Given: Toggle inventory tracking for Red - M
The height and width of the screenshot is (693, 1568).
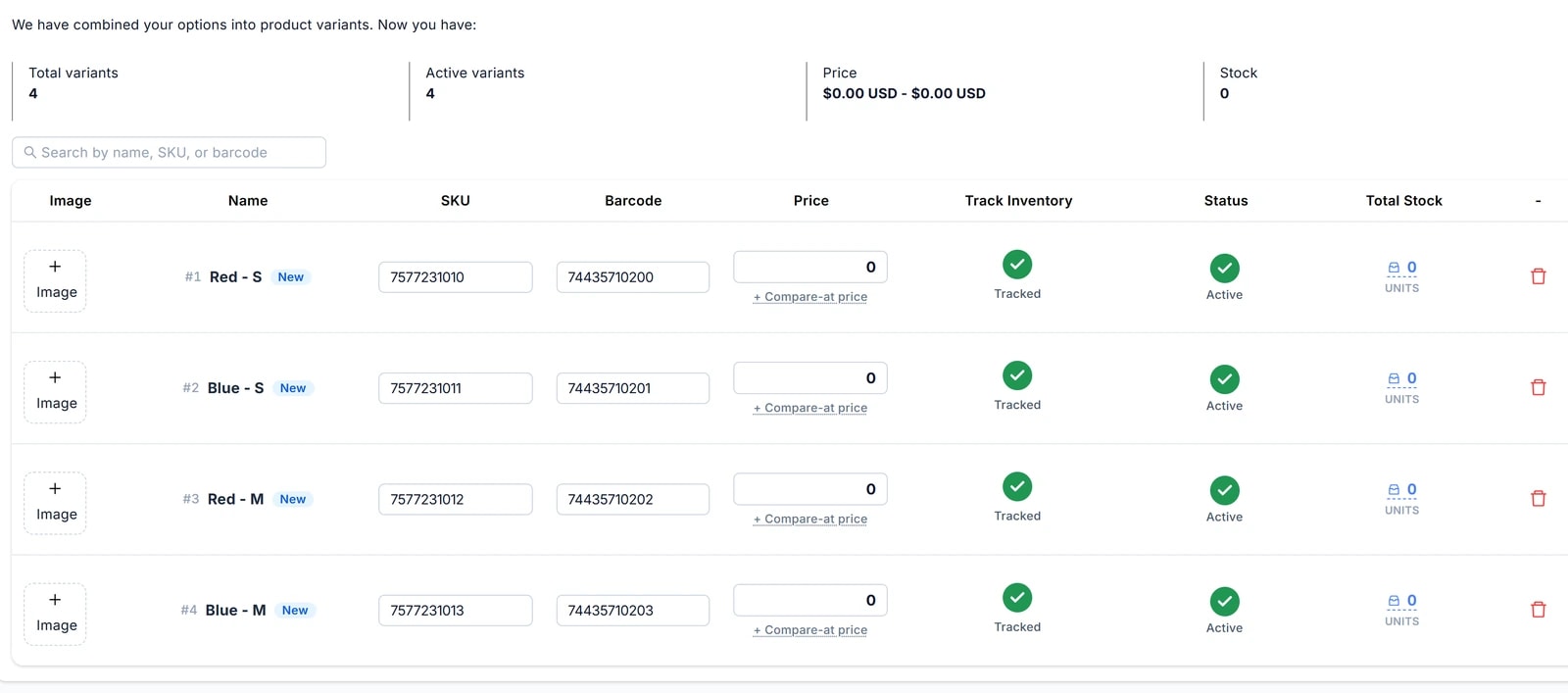Looking at the screenshot, I should pos(1017,486).
